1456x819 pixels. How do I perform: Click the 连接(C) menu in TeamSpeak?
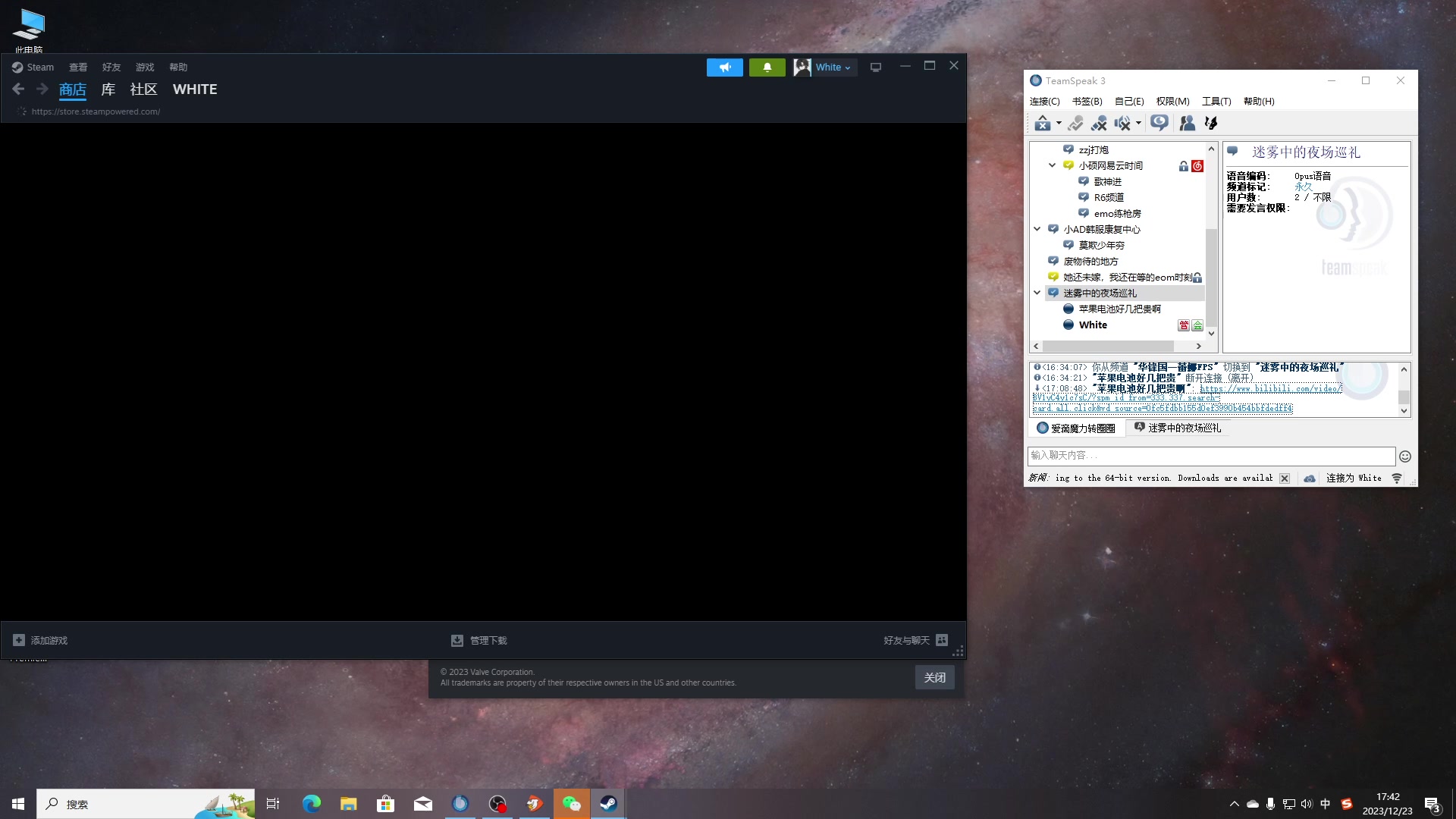[x=1044, y=100]
